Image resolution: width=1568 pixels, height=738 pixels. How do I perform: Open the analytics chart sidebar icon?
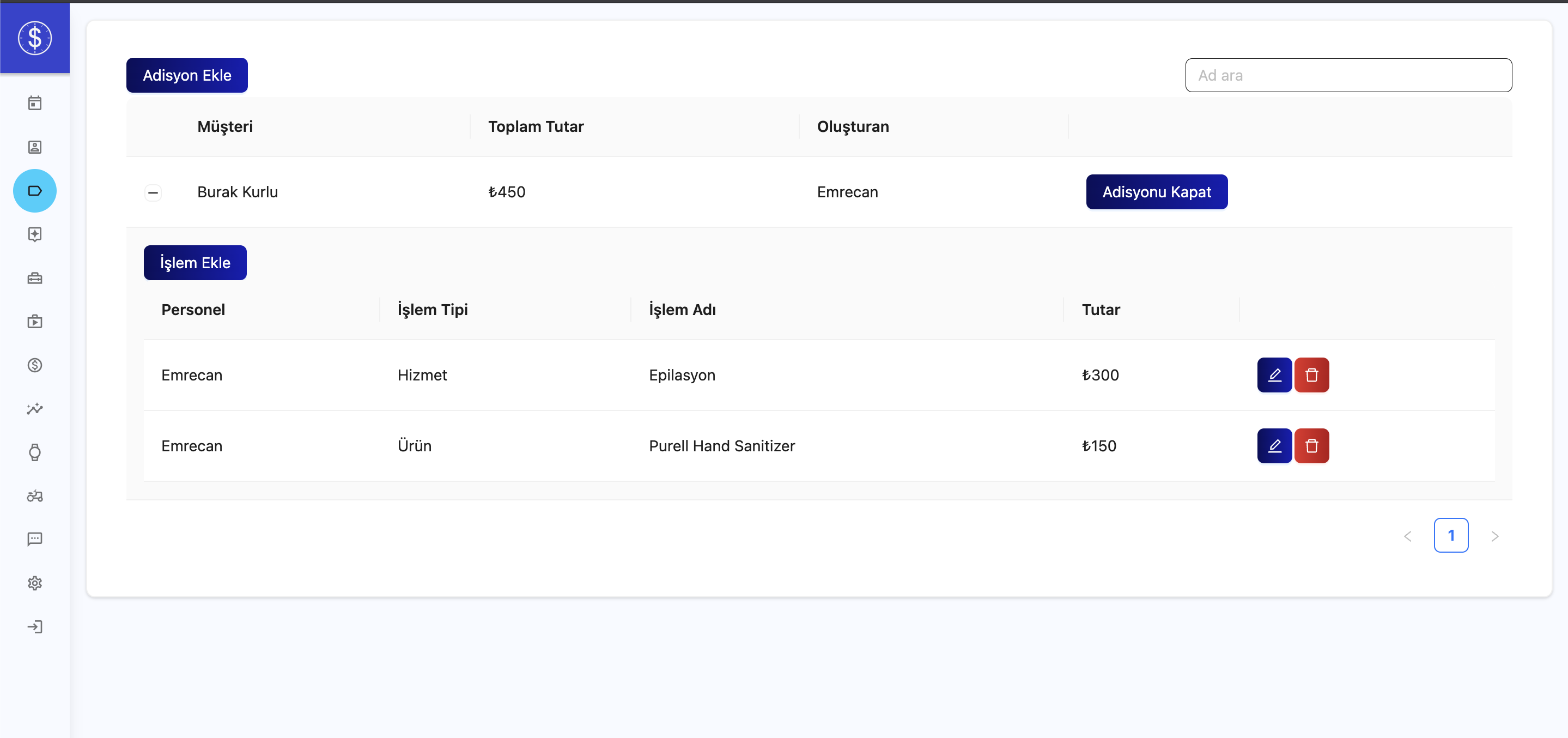(x=35, y=409)
